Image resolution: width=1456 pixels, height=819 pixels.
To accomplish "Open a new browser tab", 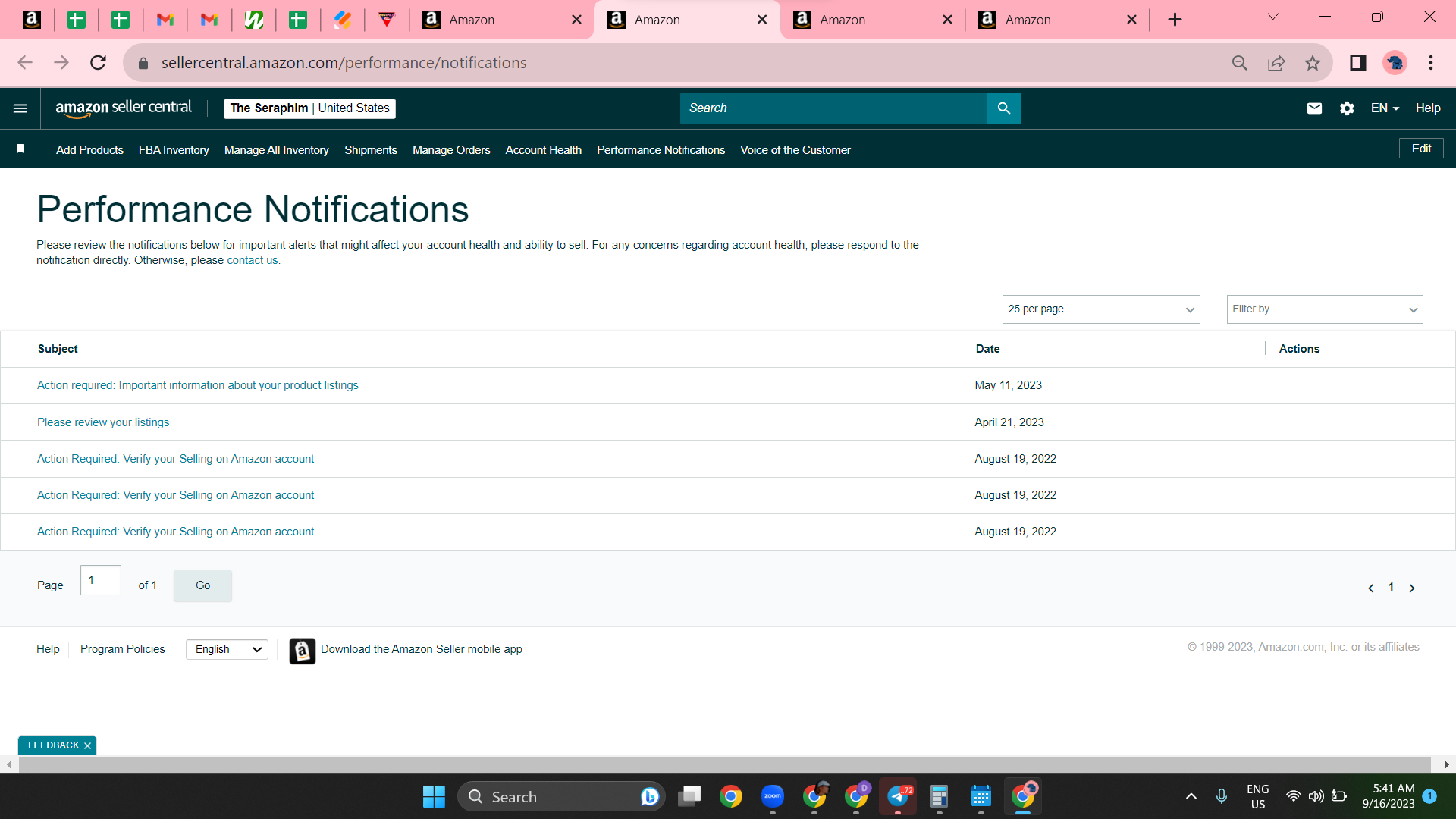I will point(1175,20).
